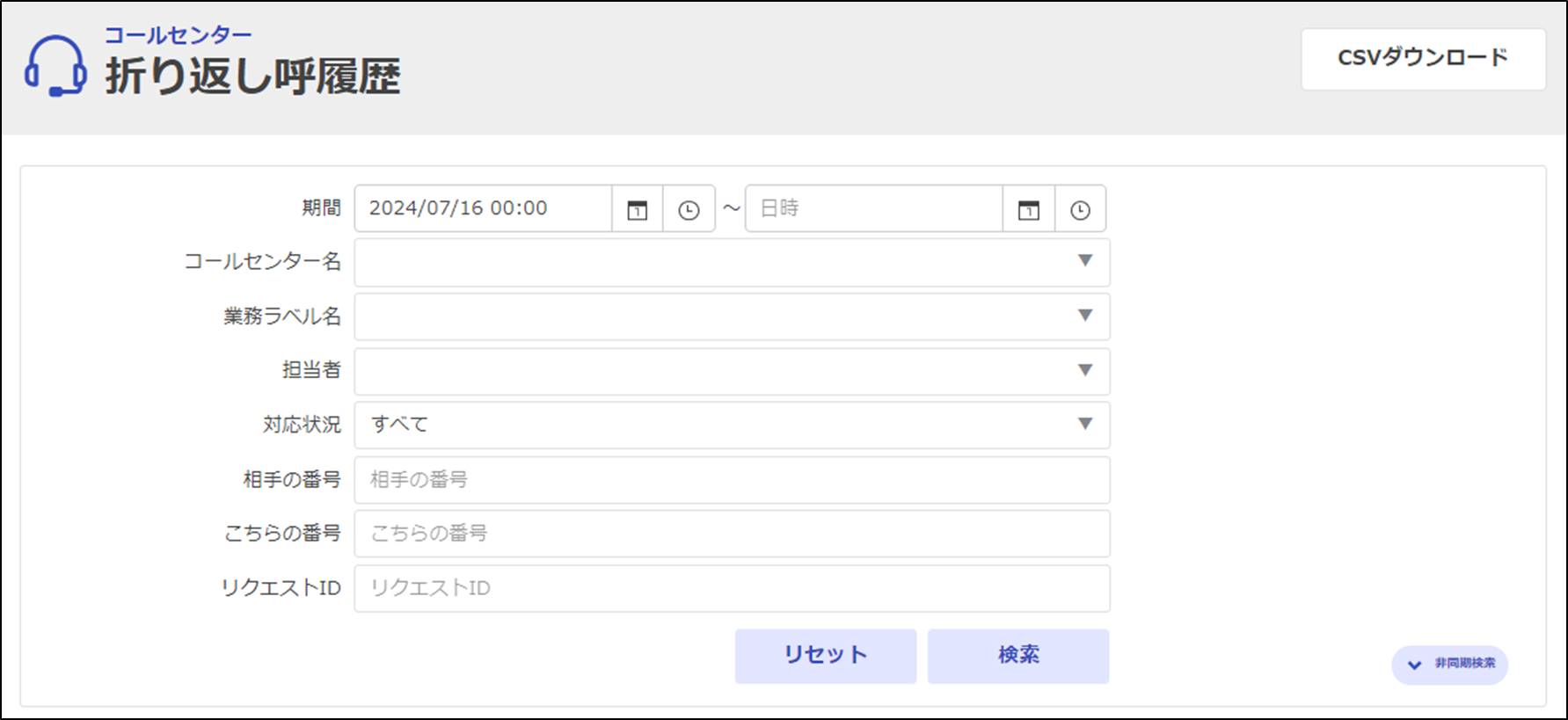
Task: Click the 業務ラベル名 label
Action: 282,316
